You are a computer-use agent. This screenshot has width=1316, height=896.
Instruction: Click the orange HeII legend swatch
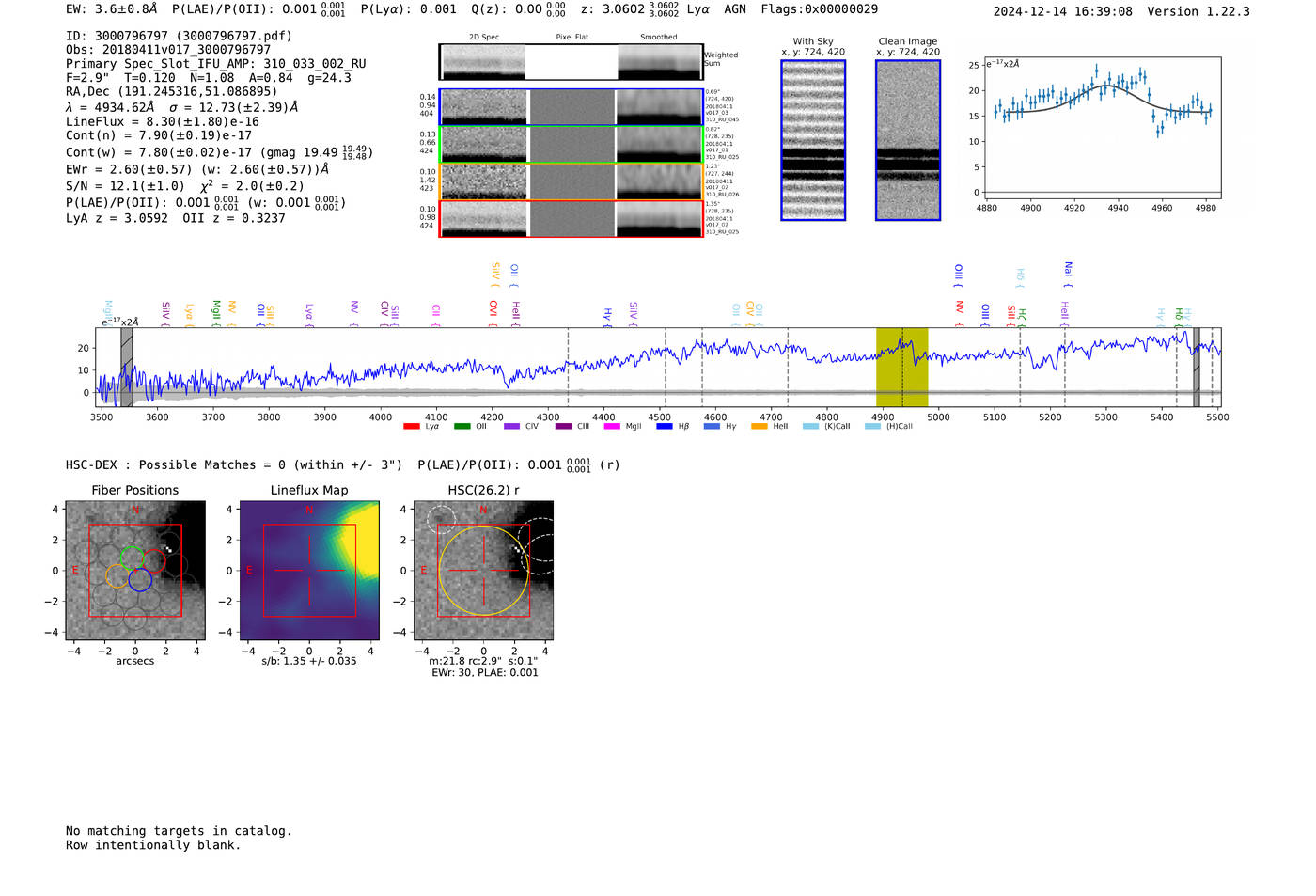[x=760, y=427]
